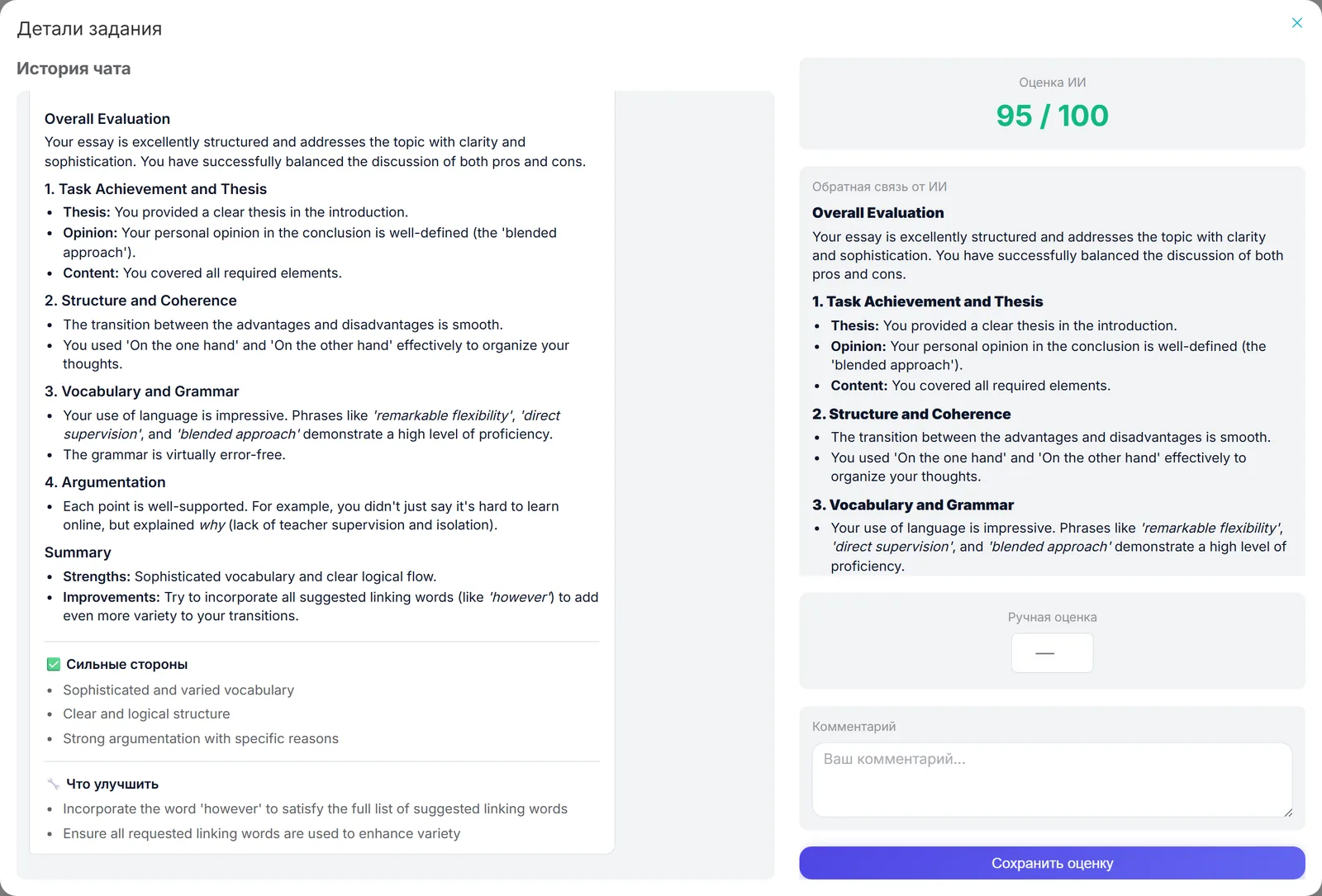Click 2. Structure and Coherence in the chat history
1322x896 pixels.
click(x=140, y=301)
